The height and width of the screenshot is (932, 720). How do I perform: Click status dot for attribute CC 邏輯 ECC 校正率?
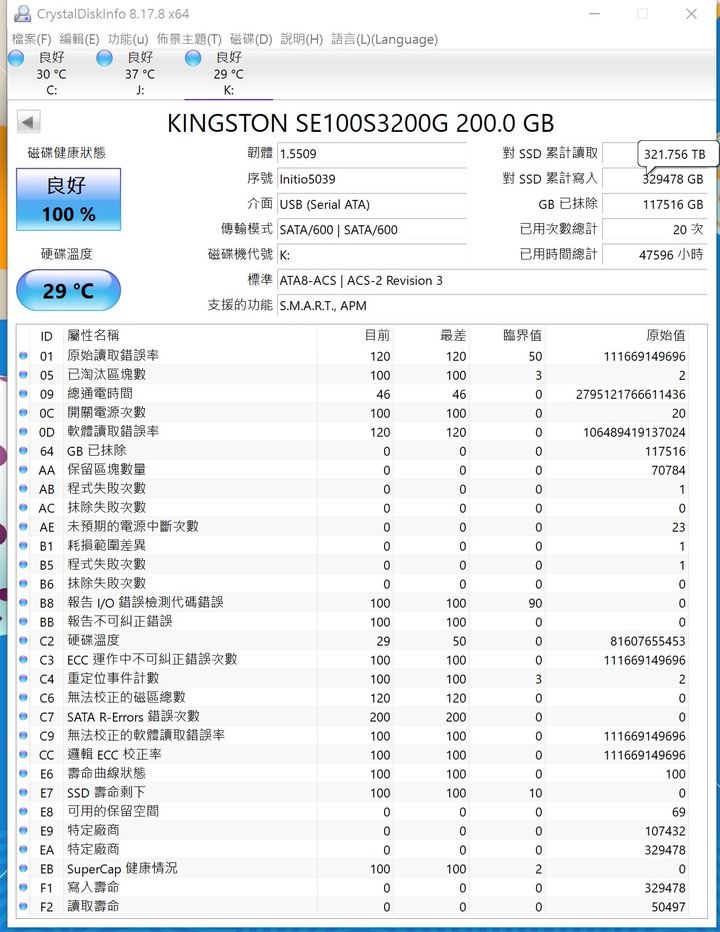pos(23,754)
